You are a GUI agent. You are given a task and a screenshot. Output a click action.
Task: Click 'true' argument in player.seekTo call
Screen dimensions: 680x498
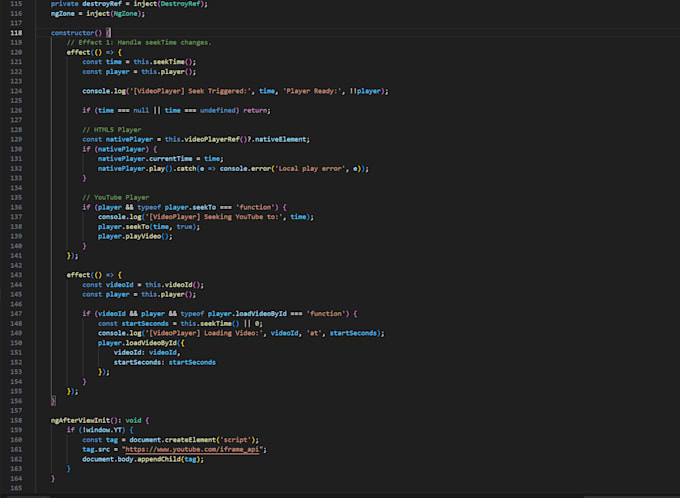(184, 227)
